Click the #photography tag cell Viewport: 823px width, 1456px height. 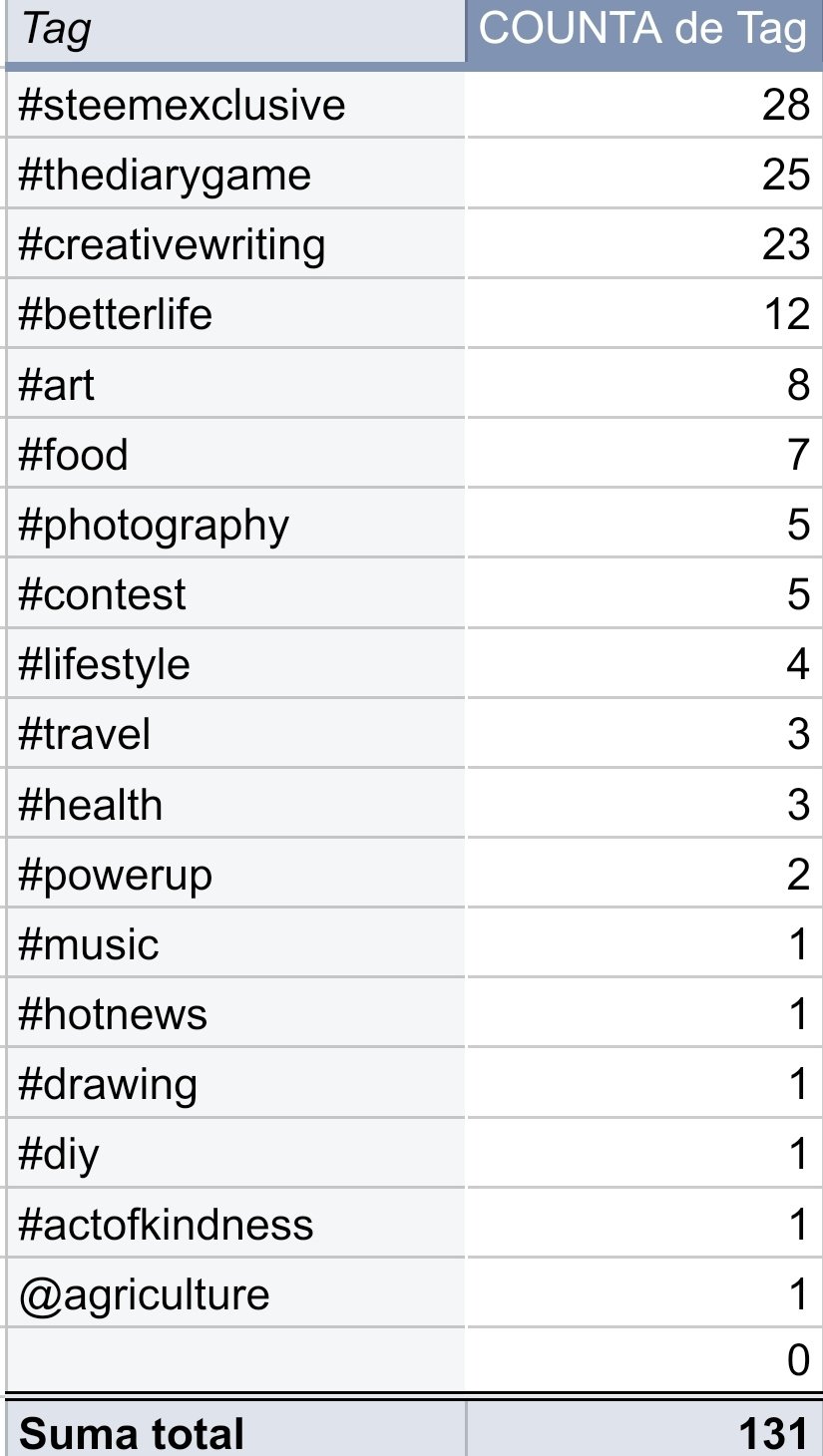235,524
